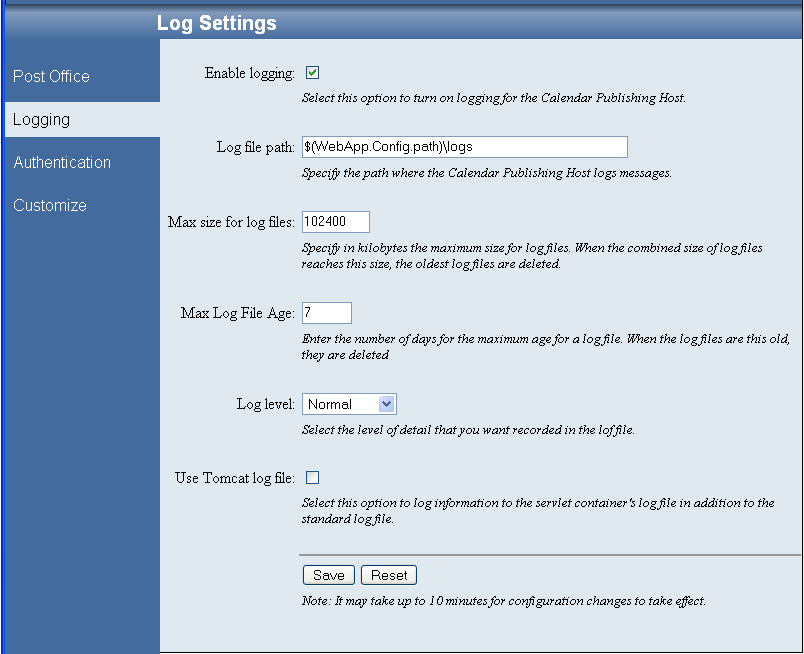Click the Log level label text
The image size is (804, 654).
[x=265, y=405]
